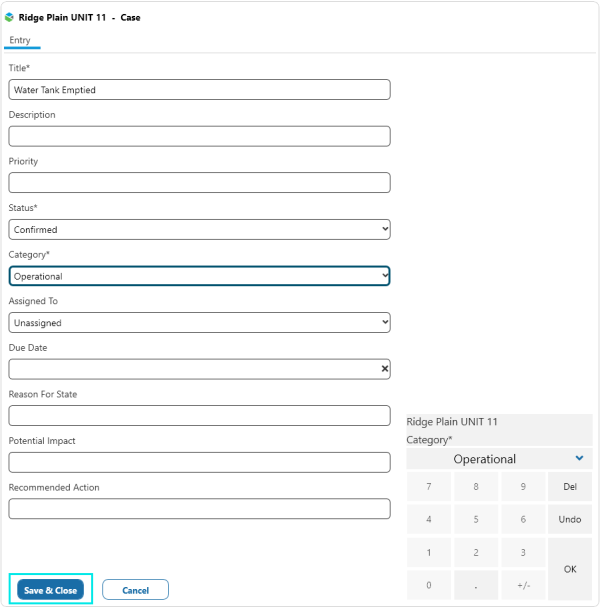600x611 pixels.
Task: Select the Reason For State field
Action: pyautogui.click(x=199, y=416)
